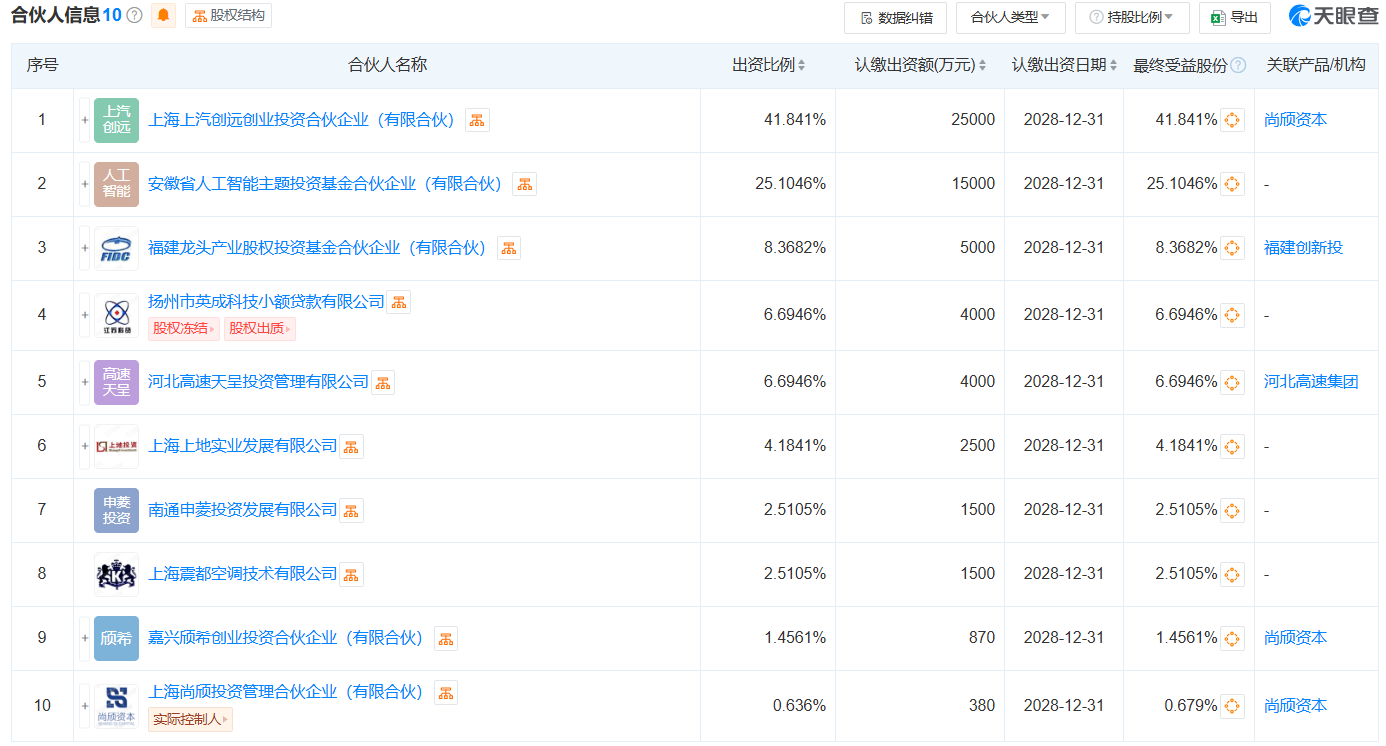Expand row 4 扬州市英成科技 details
The height and width of the screenshot is (746, 1386).
pos(84,315)
